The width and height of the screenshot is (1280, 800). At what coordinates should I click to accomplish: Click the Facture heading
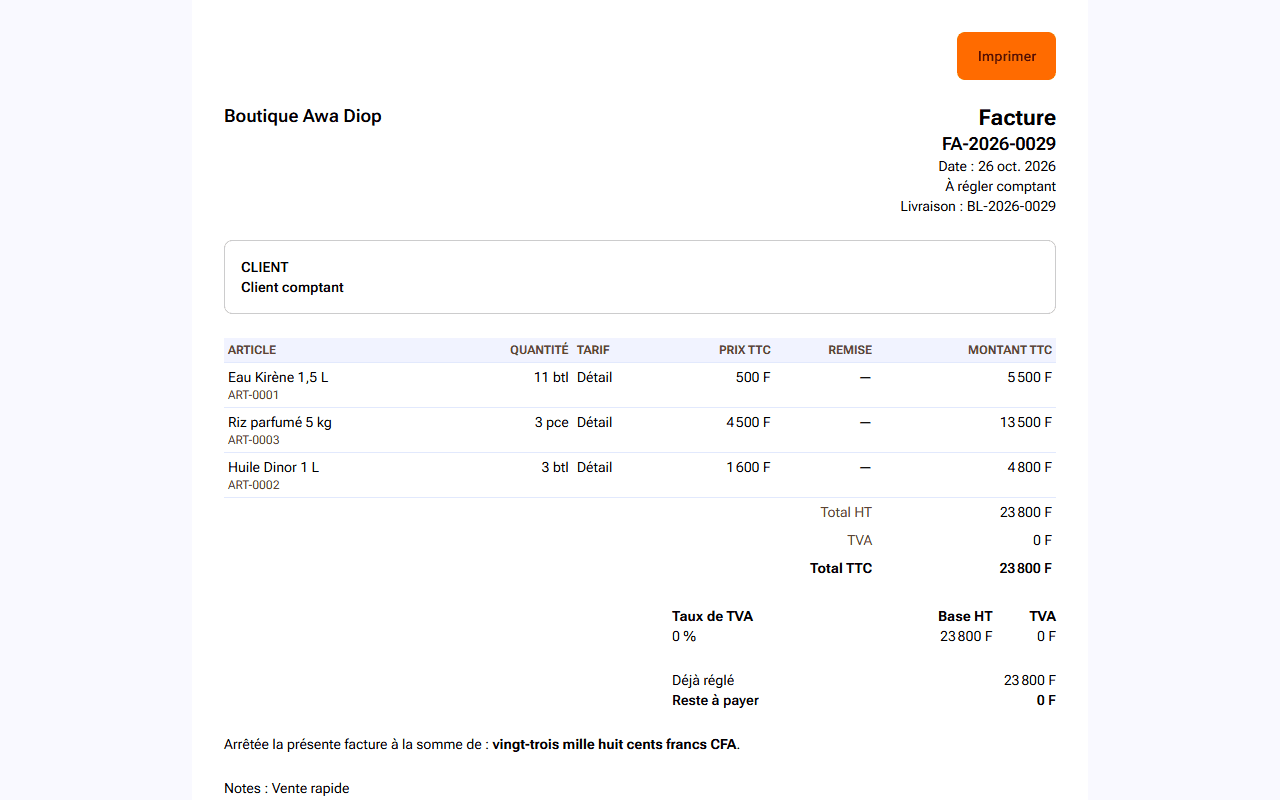point(1017,118)
